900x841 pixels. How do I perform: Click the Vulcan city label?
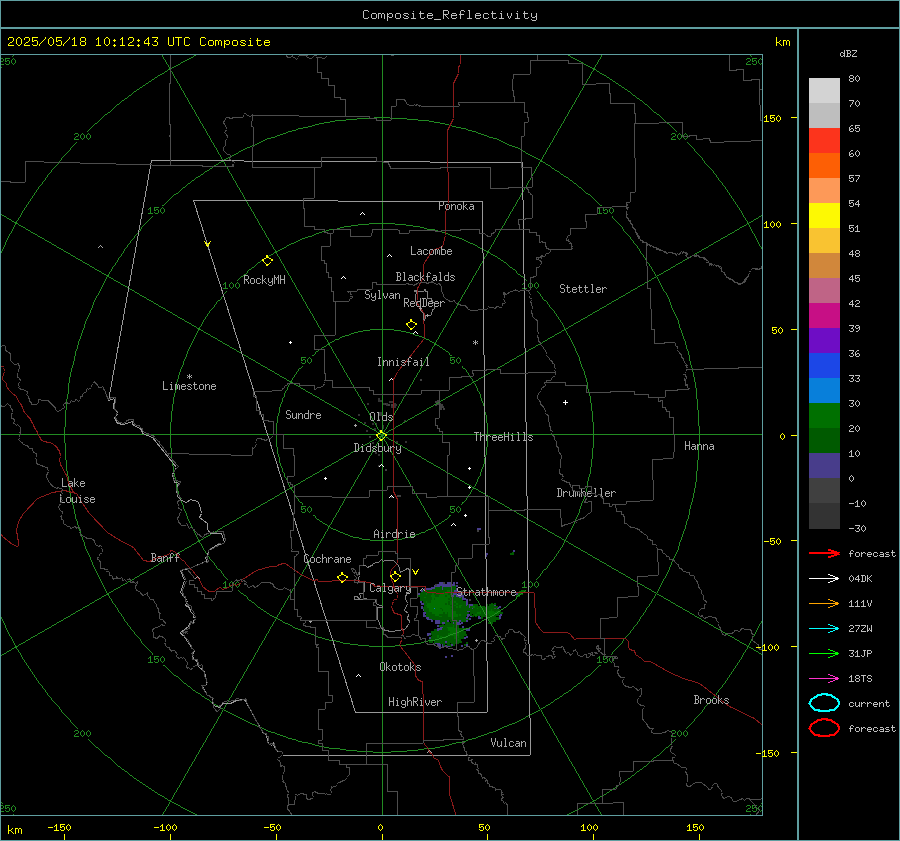(509, 743)
